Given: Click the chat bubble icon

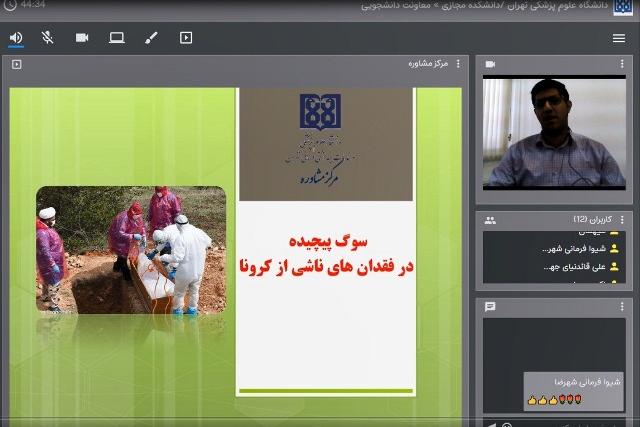Looking at the screenshot, I should 490,306.
